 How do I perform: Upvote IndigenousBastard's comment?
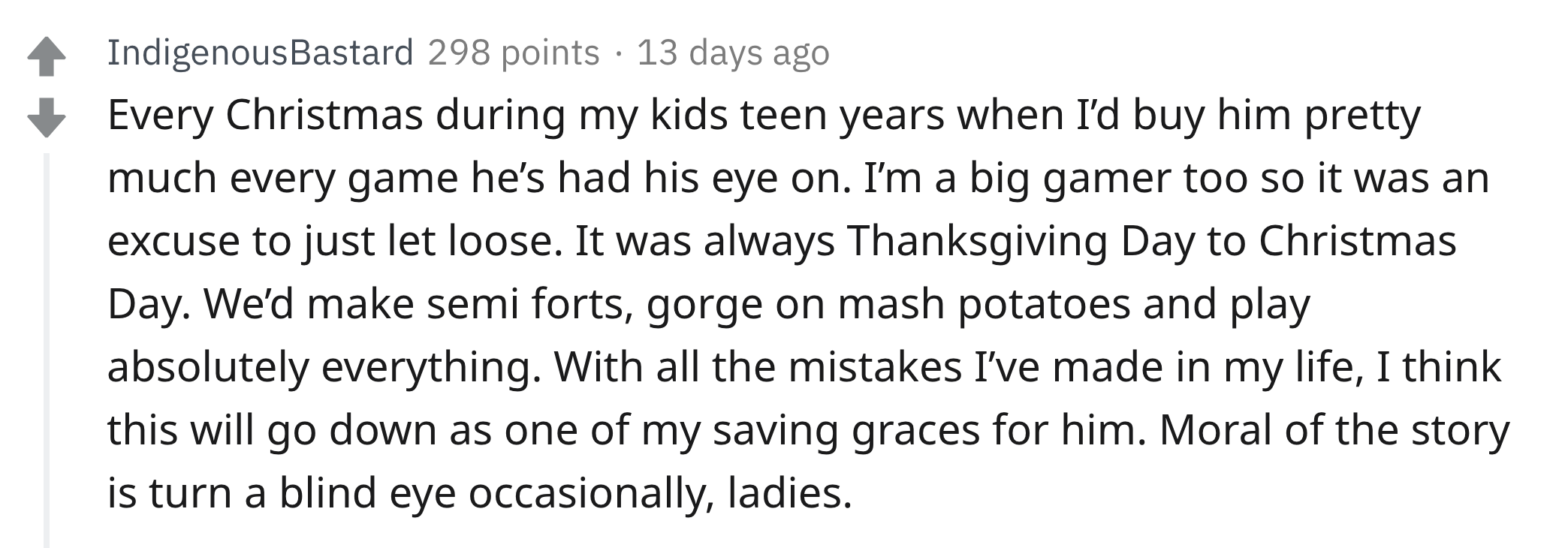coord(47,57)
